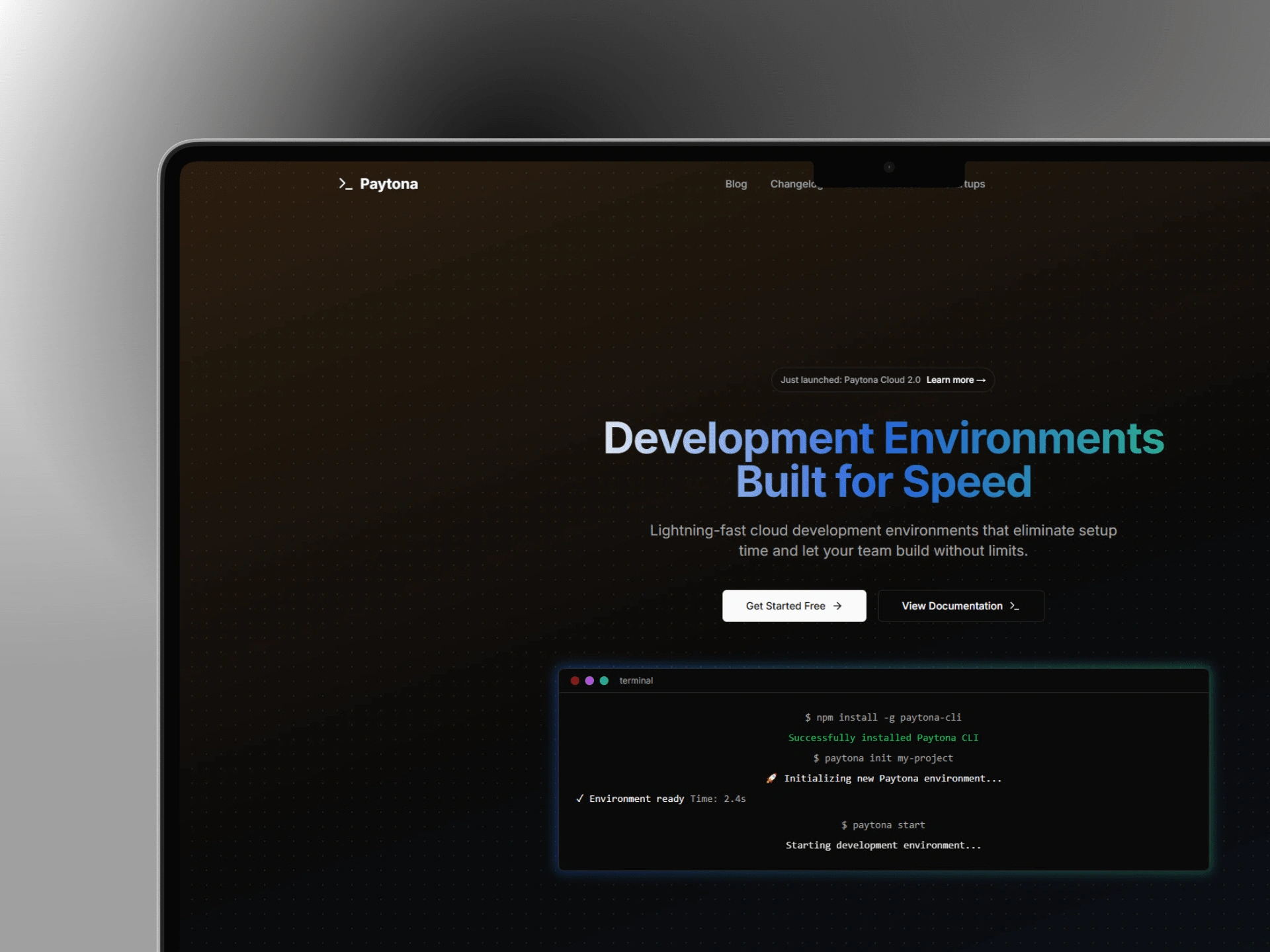This screenshot has width=1270, height=952.
Task: Click the green dot in terminal header
Action: point(604,680)
